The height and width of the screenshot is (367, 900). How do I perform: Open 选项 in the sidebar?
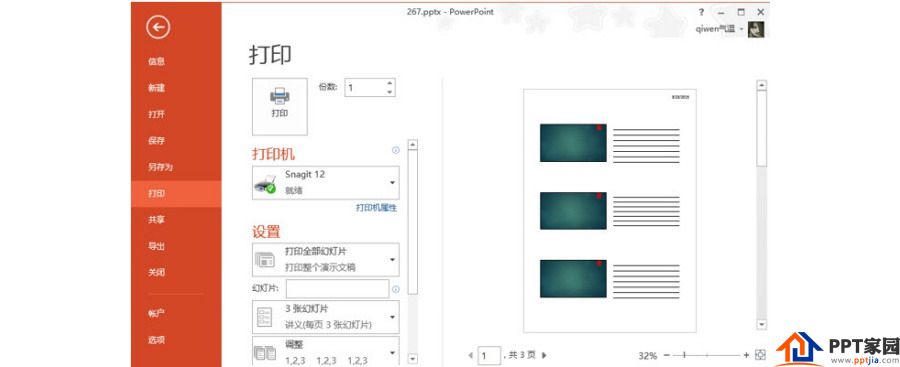point(156,340)
